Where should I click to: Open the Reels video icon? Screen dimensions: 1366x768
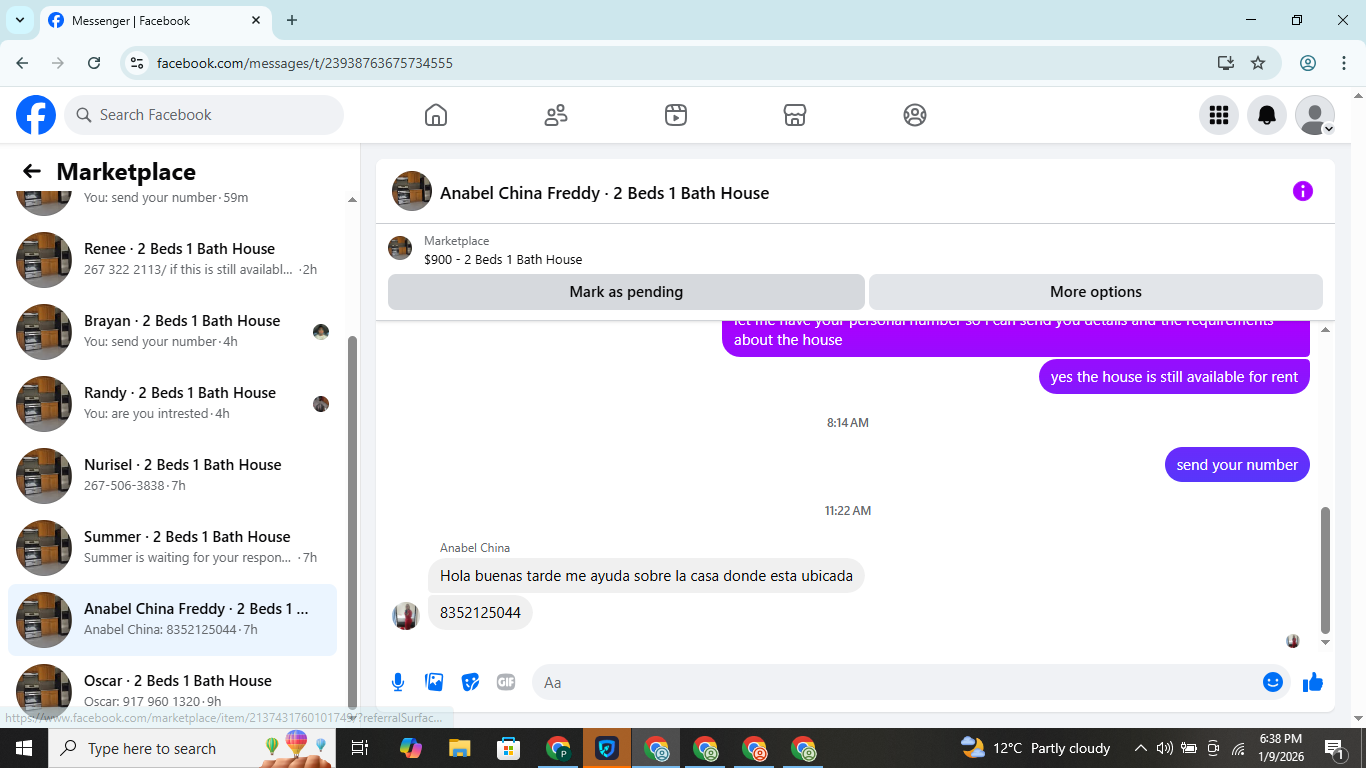click(x=676, y=115)
